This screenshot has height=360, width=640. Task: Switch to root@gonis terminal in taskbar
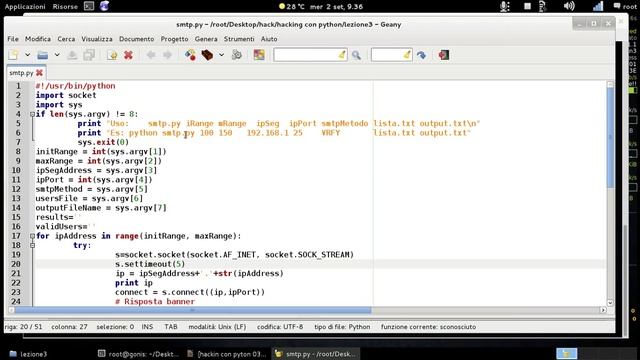click(138, 354)
